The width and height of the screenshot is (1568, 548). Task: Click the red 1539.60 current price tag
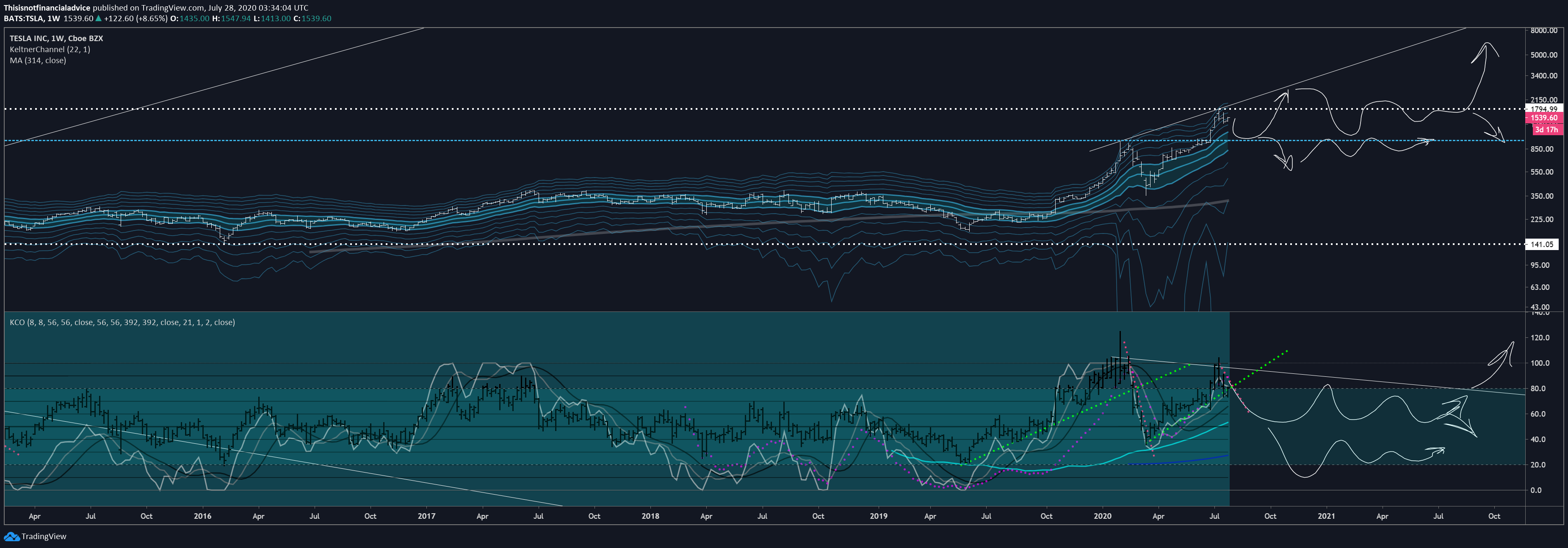click(x=1544, y=118)
